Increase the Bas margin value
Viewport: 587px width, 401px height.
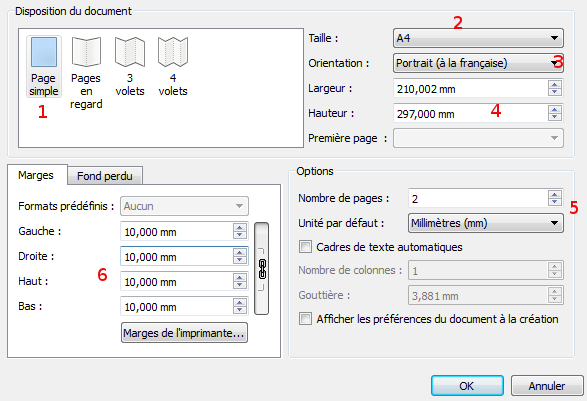(x=240, y=303)
